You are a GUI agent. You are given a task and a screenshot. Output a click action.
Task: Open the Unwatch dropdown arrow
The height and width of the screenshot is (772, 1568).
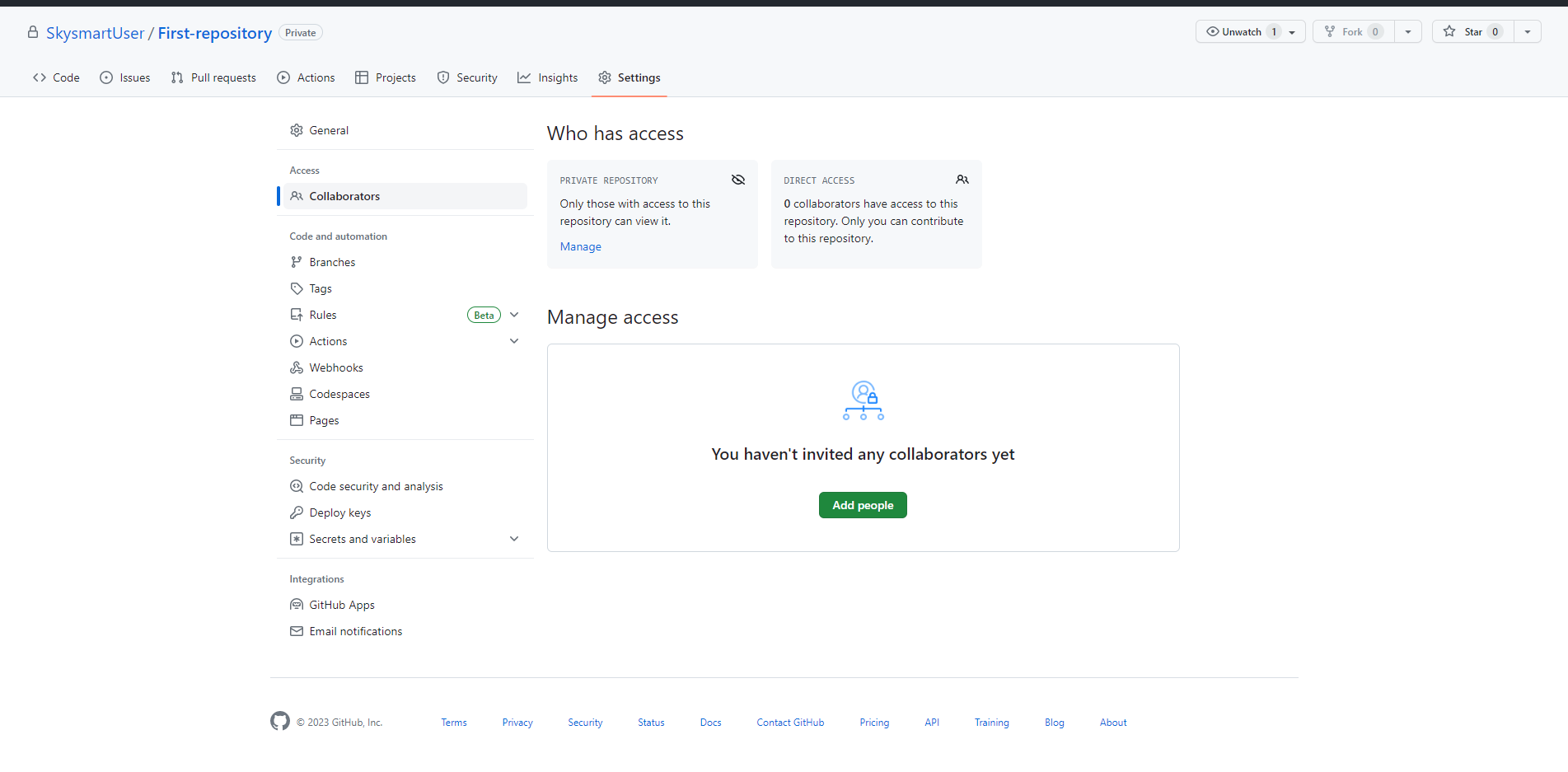click(x=1293, y=32)
